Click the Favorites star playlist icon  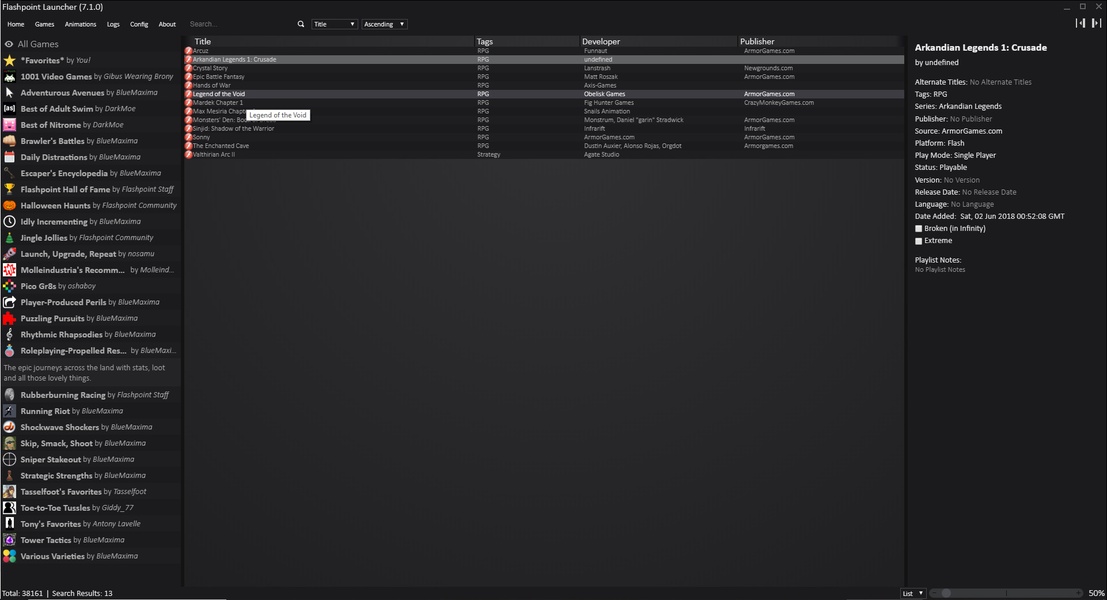9,61
